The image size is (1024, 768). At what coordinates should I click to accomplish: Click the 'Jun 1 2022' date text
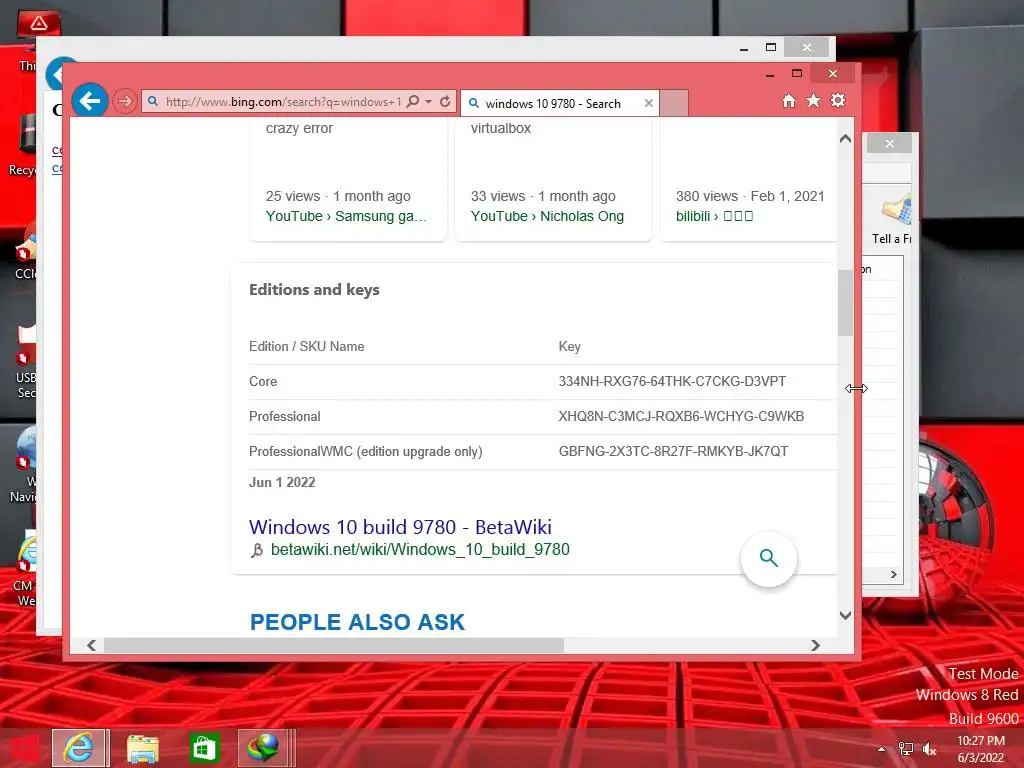[x=282, y=483]
